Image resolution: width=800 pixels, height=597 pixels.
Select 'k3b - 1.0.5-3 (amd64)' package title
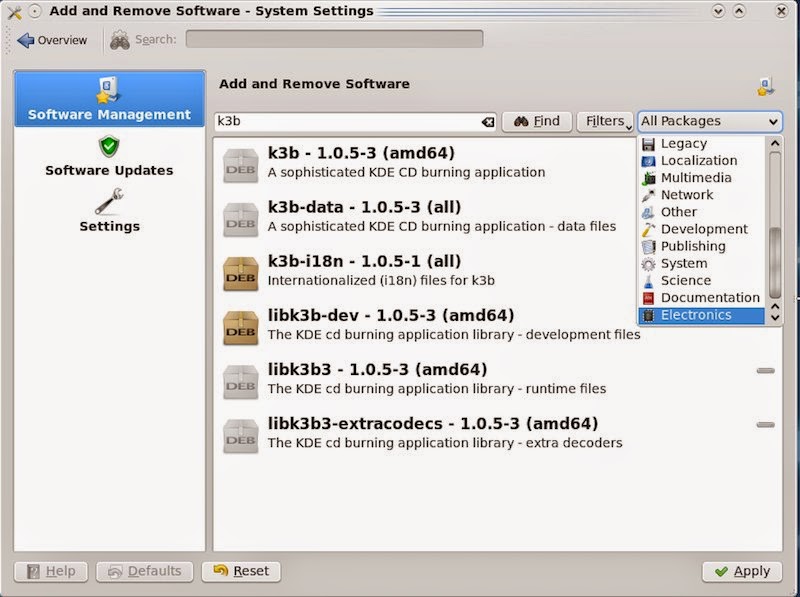click(x=361, y=153)
